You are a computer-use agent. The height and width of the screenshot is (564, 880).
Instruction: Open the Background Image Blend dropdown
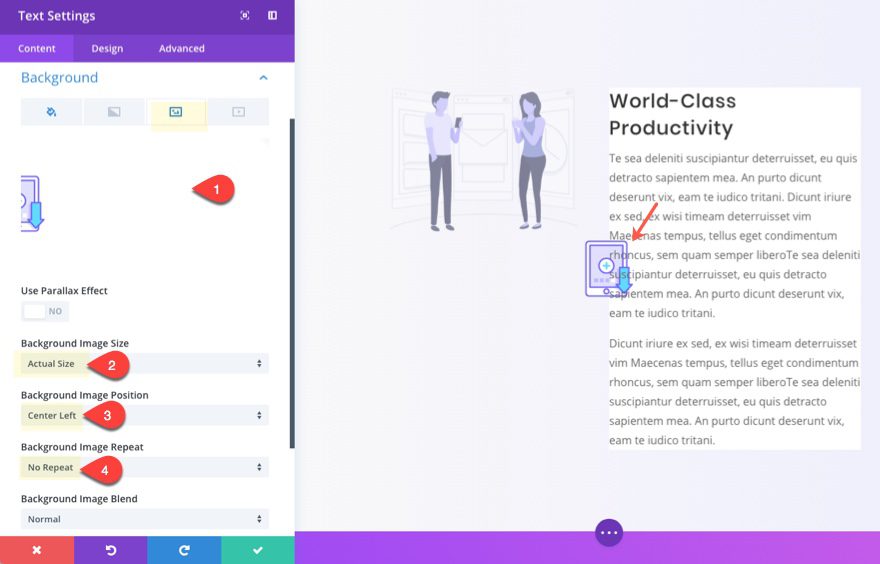[x=145, y=519]
